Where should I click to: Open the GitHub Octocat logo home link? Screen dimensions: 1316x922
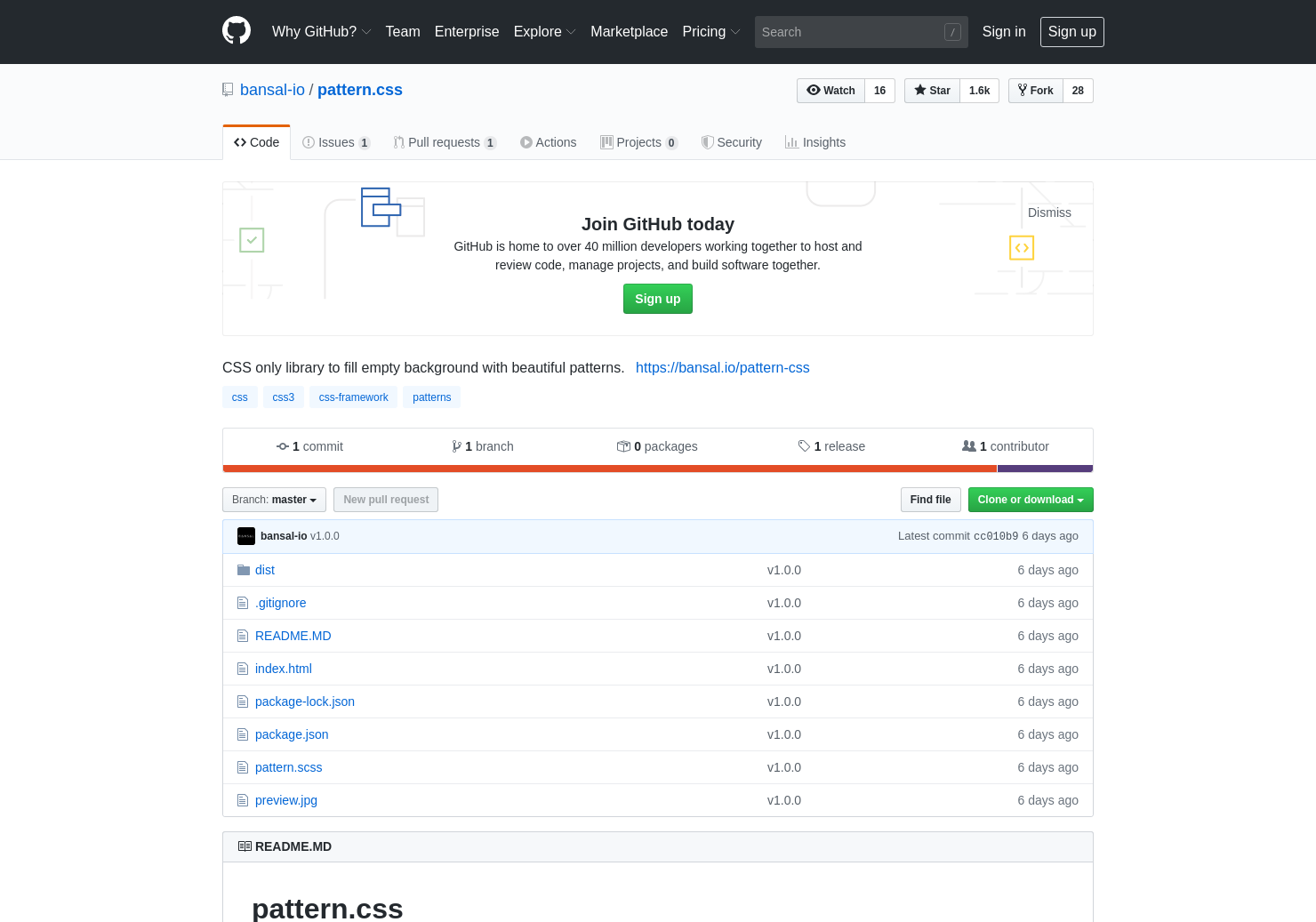(x=237, y=31)
